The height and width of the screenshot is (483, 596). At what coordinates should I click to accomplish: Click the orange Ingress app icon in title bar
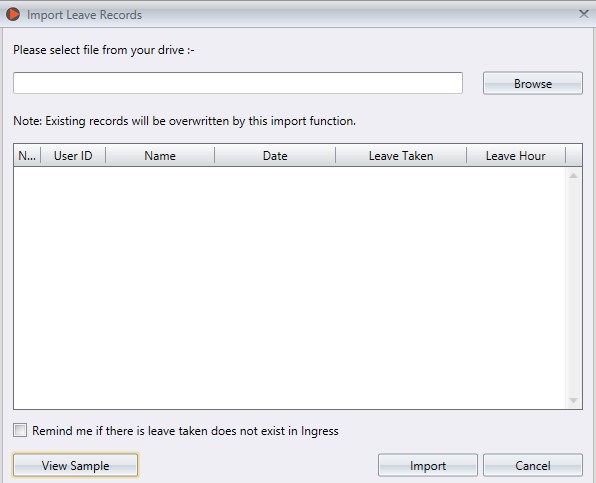click(x=13, y=14)
